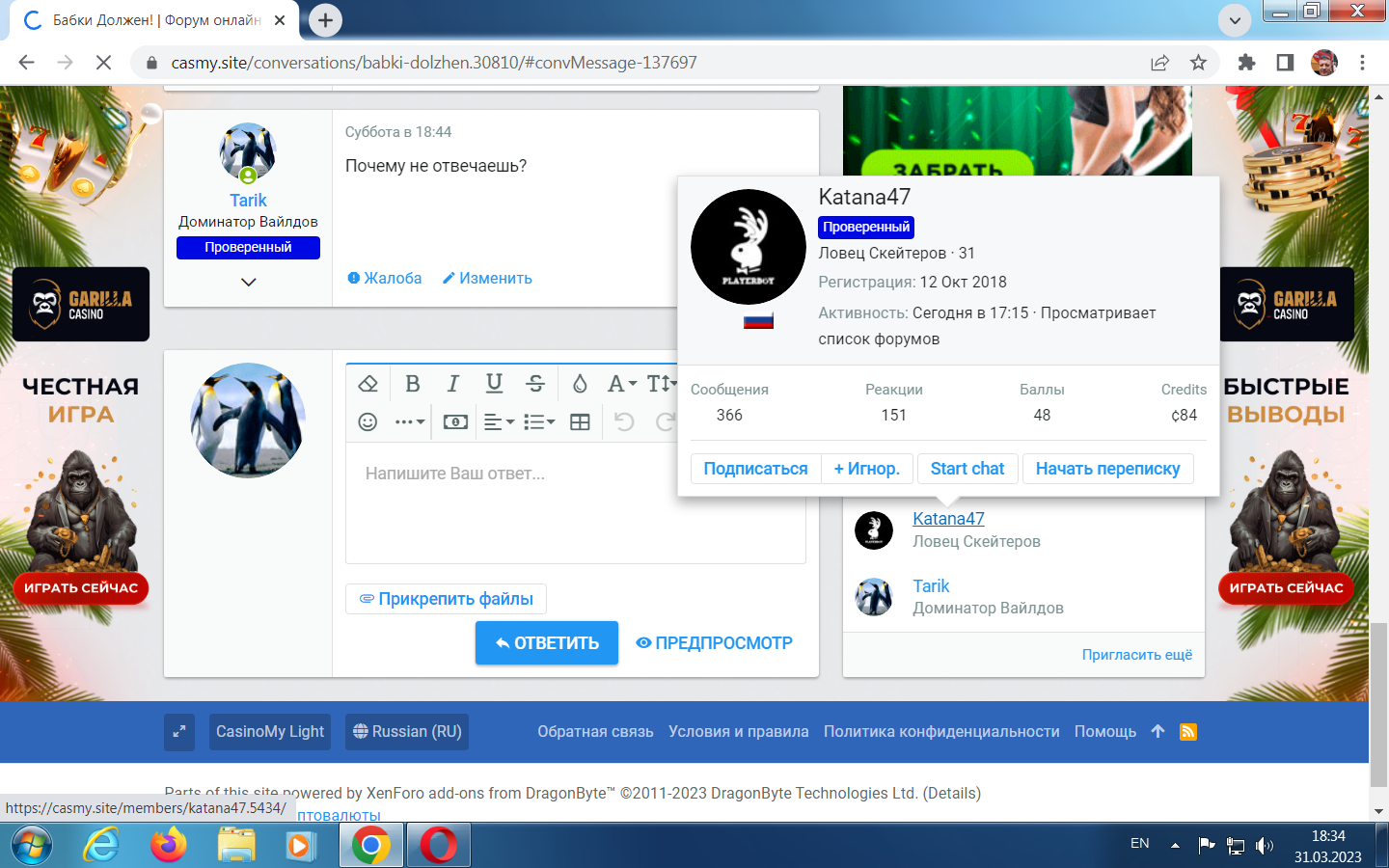
Task: Expand the chevron under Tarik's profile
Action: [x=248, y=282]
